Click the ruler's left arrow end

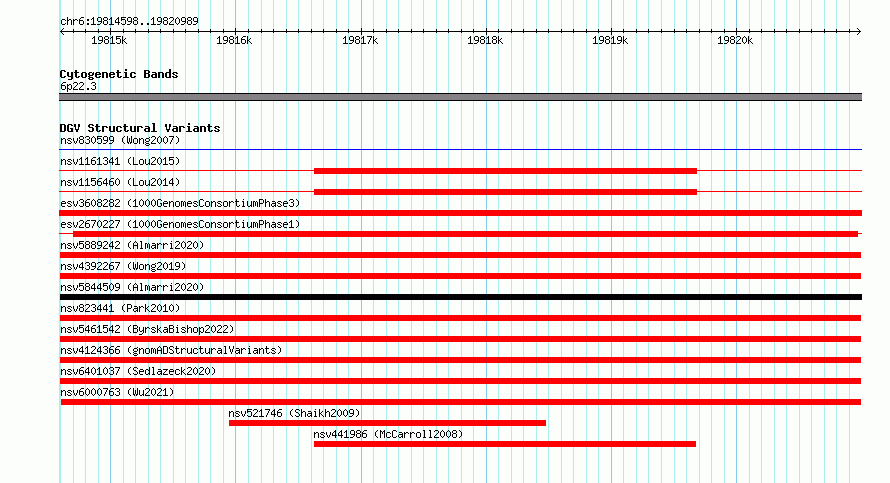pos(62,32)
